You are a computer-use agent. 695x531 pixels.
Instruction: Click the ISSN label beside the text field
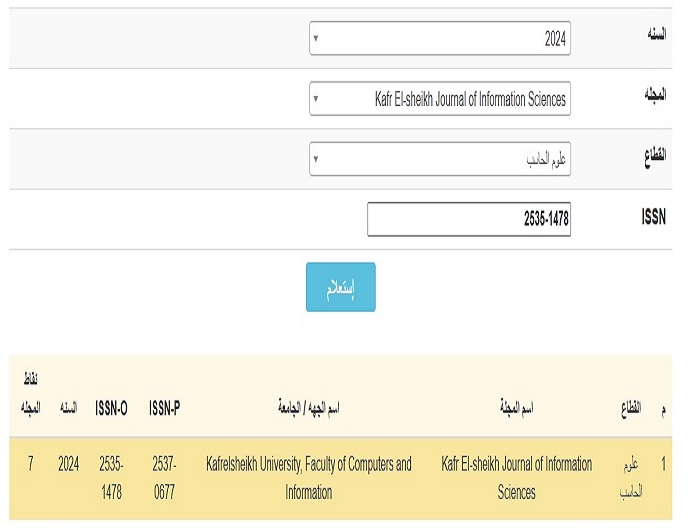pos(654,216)
